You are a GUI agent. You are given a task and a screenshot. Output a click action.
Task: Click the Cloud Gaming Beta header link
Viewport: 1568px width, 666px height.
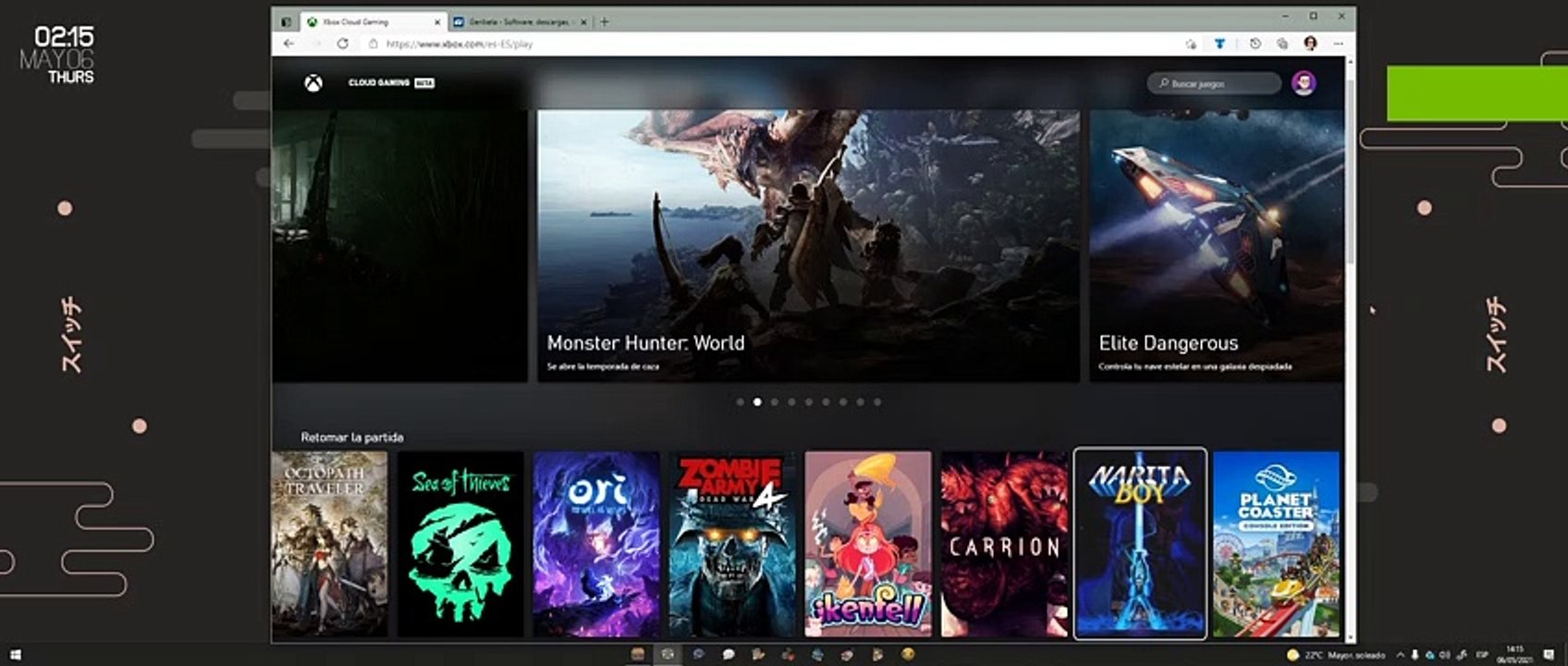click(x=391, y=82)
